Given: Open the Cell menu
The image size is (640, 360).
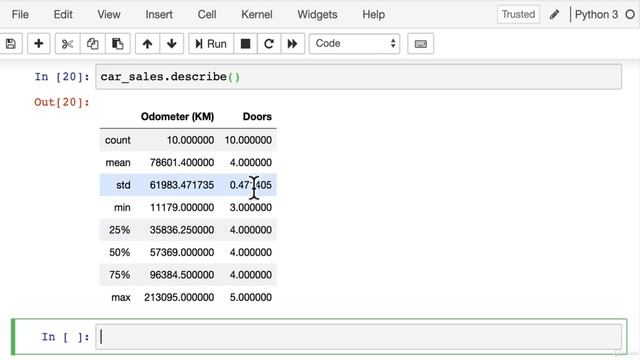Looking at the screenshot, I should click(x=207, y=15).
